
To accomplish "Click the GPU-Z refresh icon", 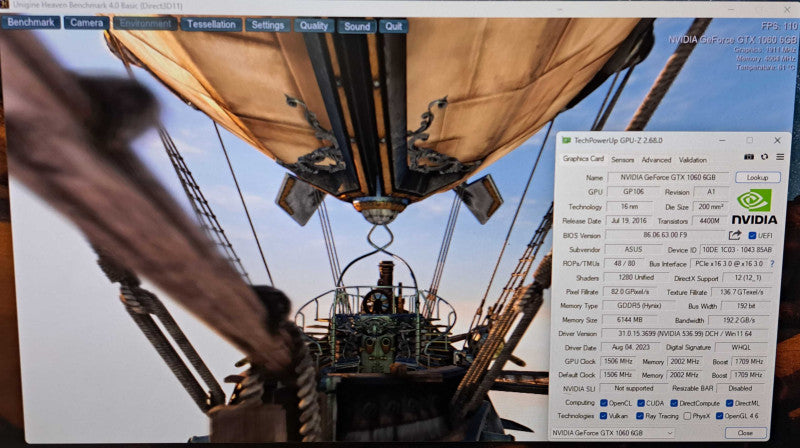I will tap(764, 157).
